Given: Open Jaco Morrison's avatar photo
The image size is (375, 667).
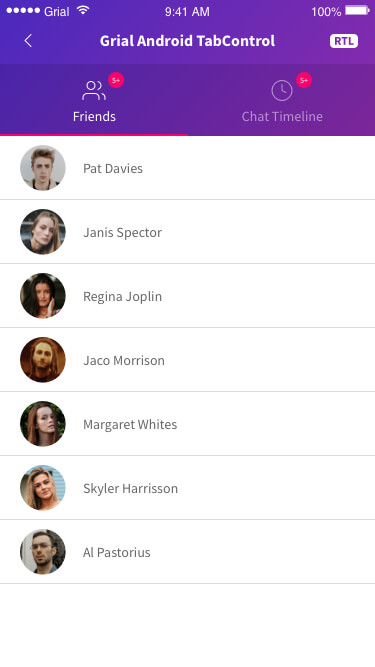Looking at the screenshot, I should [x=43, y=360].
